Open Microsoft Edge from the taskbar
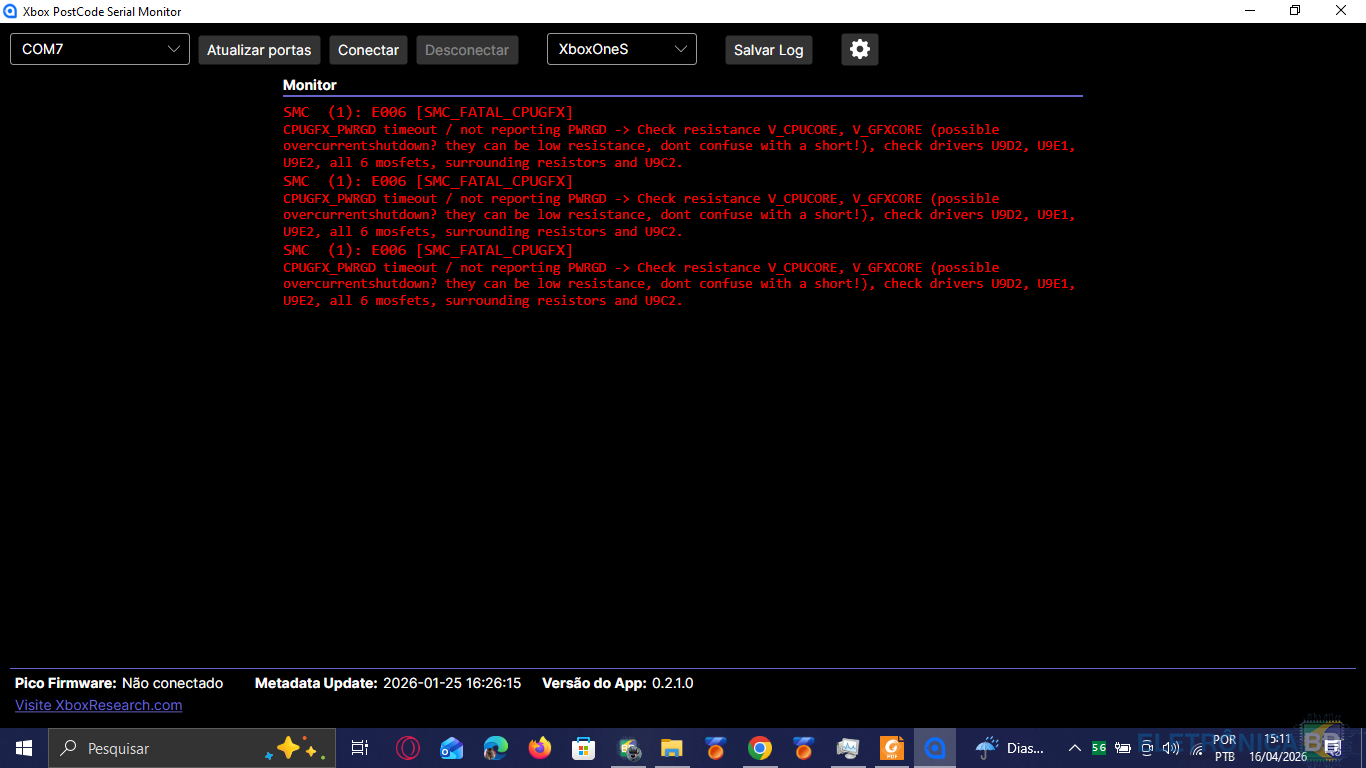This screenshot has width=1366, height=768. pos(496,748)
